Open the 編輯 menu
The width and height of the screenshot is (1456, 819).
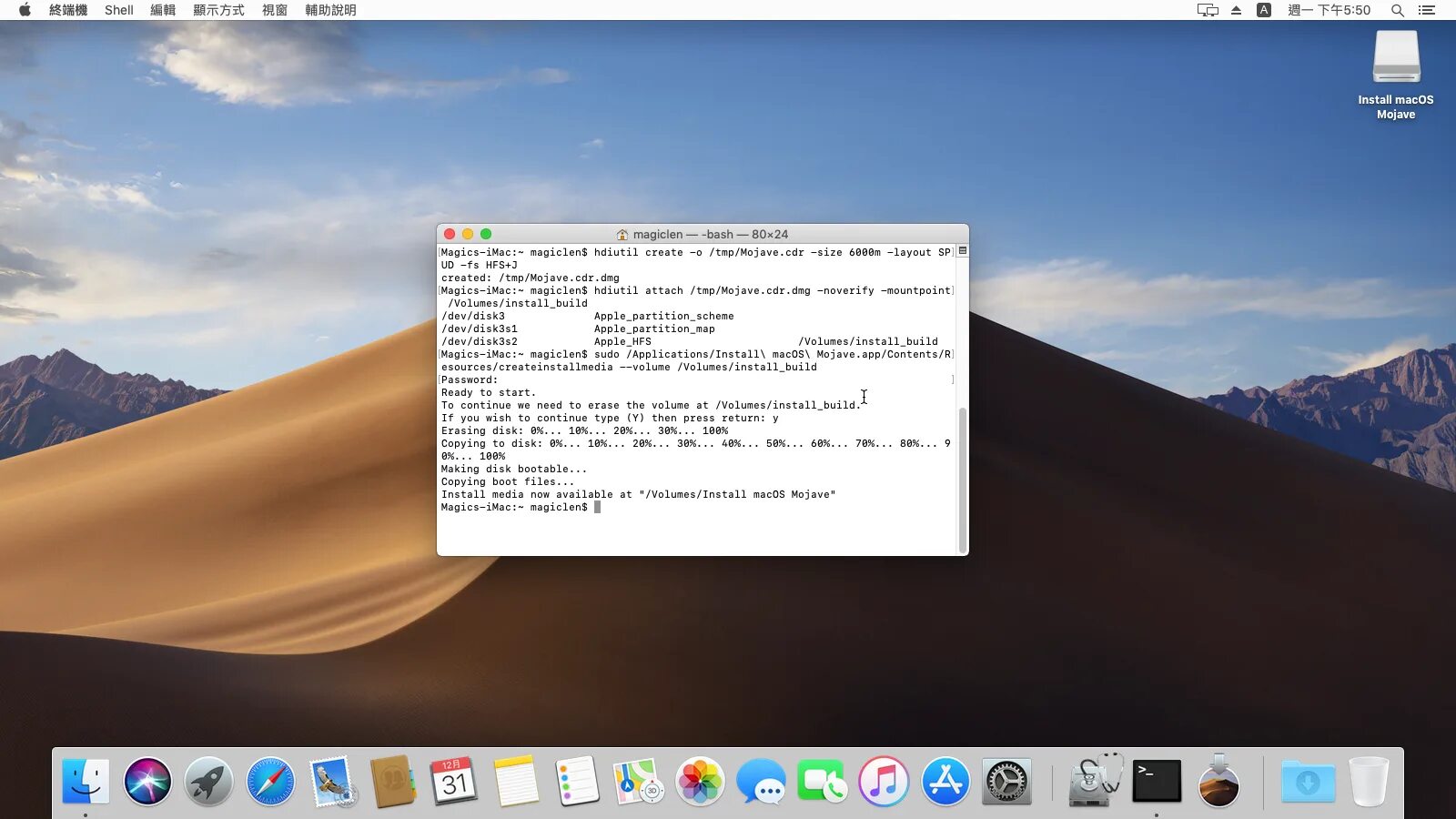[x=163, y=10]
